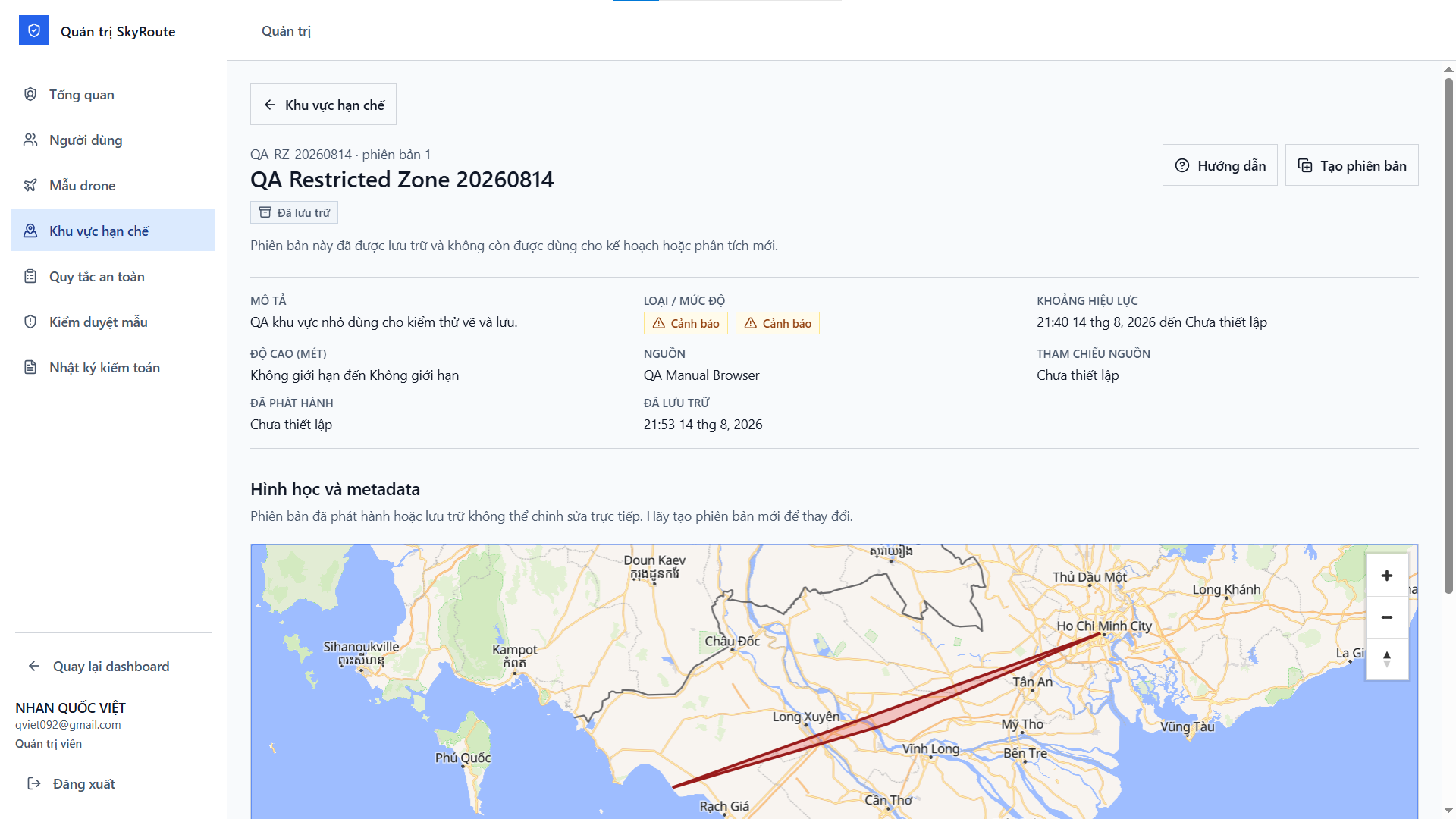Click the left arrow icon beside Quay lại dashboard
The image size is (1456, 819).
tap(34, 666)
